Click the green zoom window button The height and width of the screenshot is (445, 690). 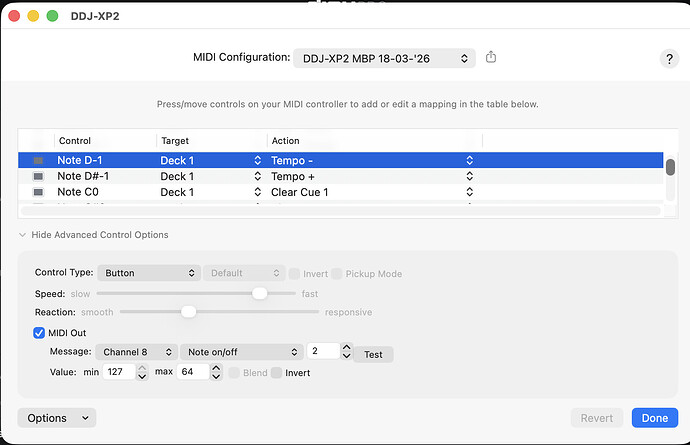[52, 16]
